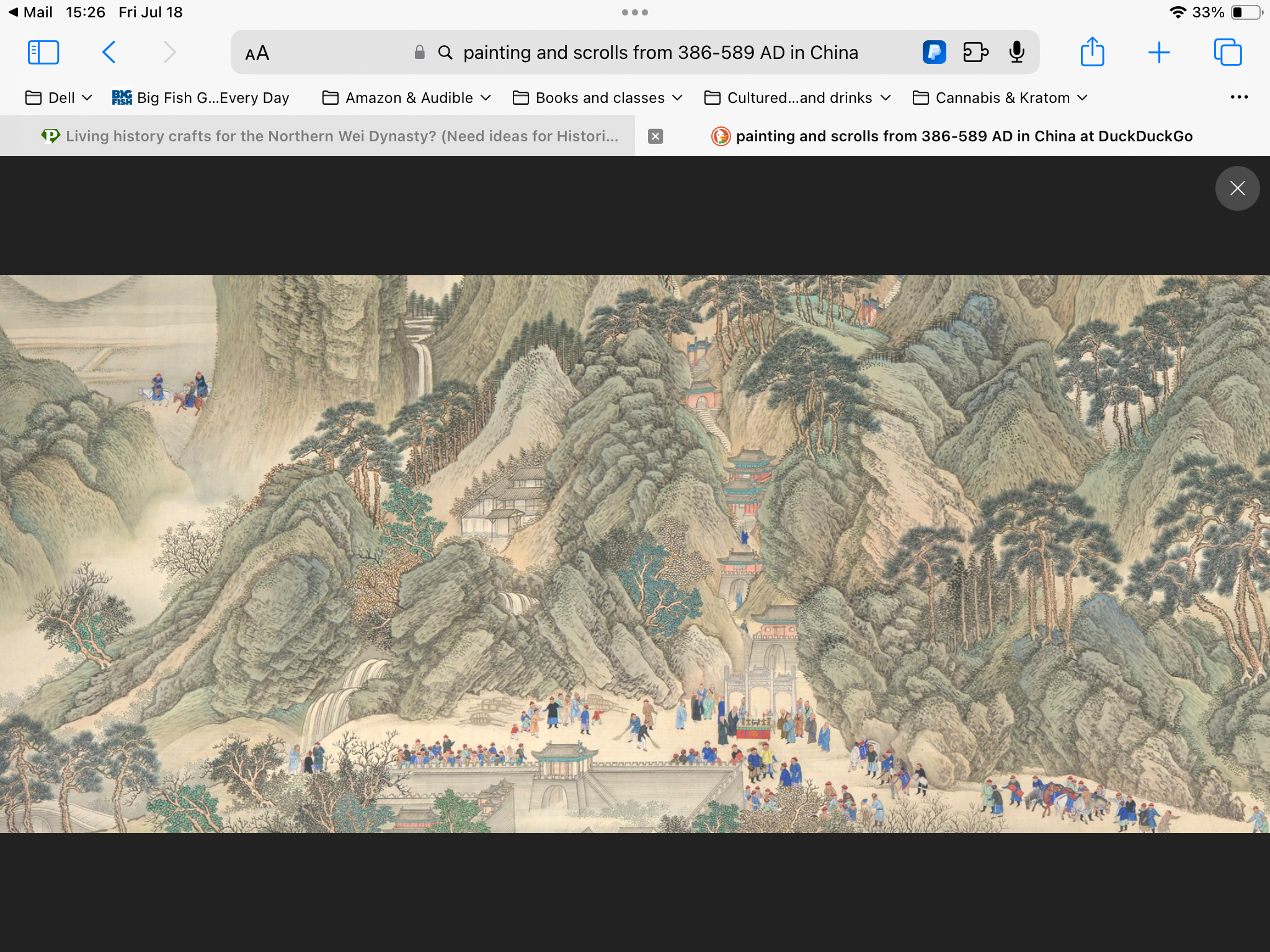Image resolution: width=1270 pixels, height=952 pixels.
Task: Start voice search with the microphone icon
Action: tap(1016, 52)
